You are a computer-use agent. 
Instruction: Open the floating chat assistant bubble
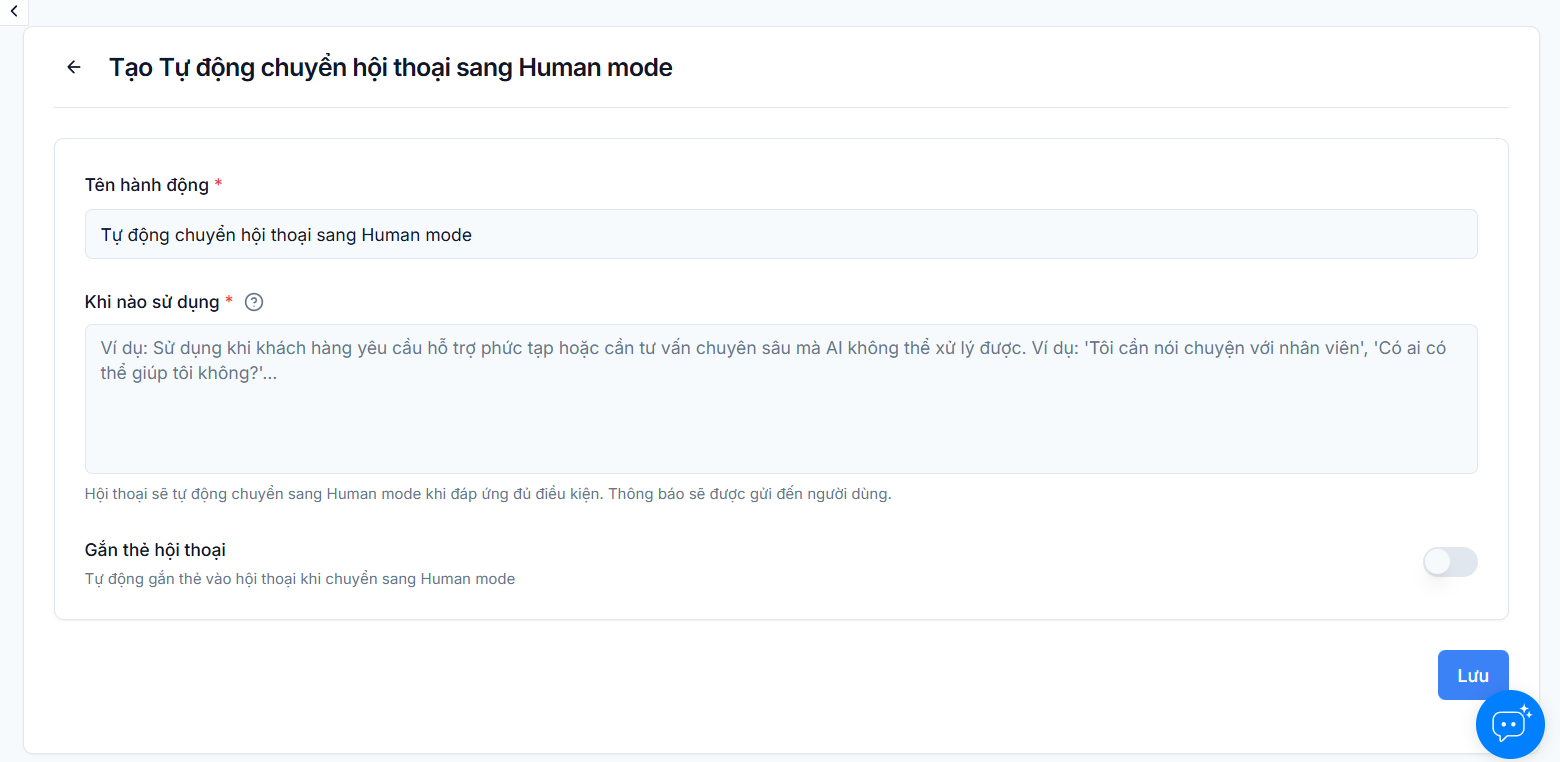click(x=1509, y=724)
